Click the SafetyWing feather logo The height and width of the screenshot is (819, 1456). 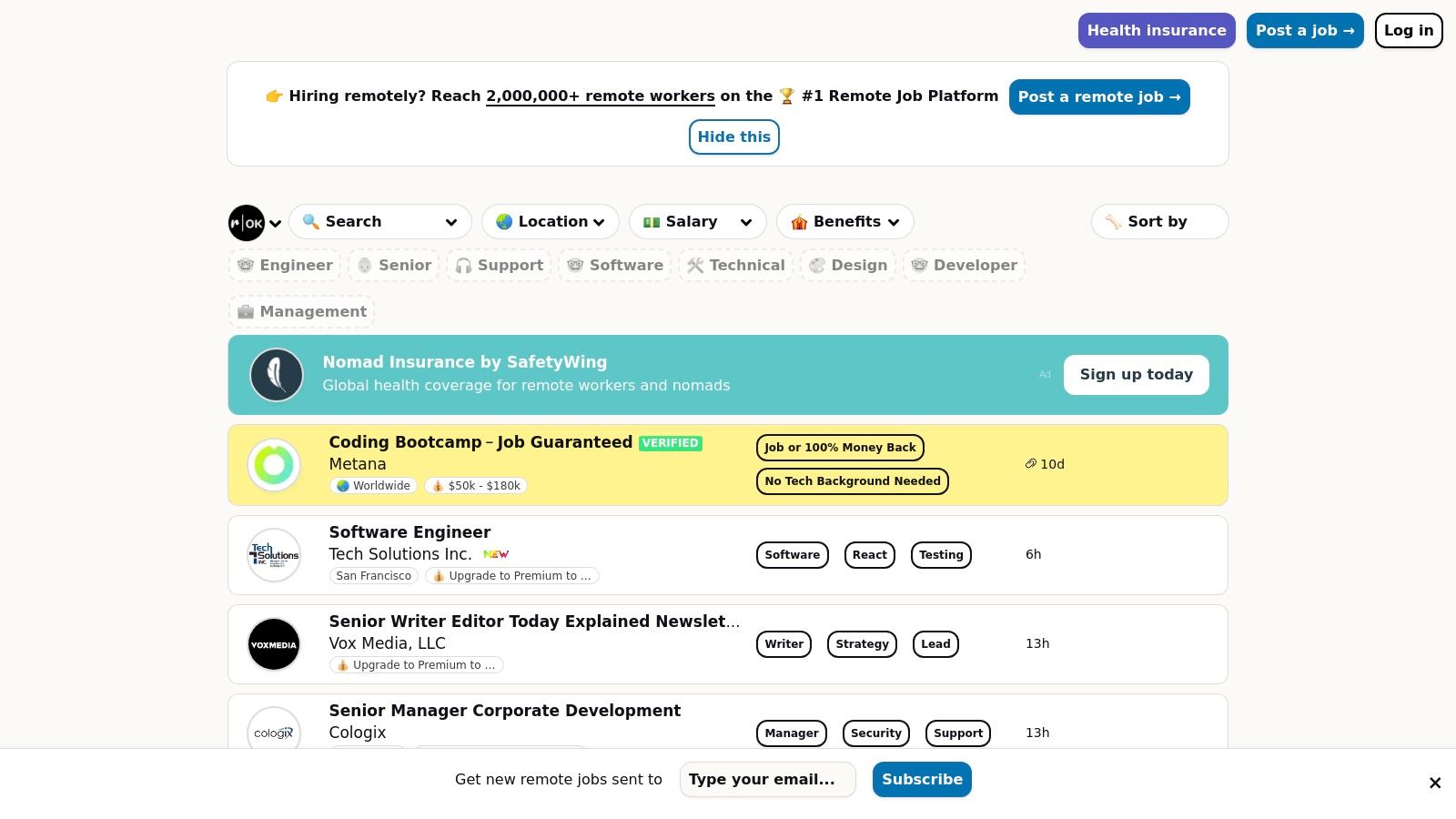point(277,375)
